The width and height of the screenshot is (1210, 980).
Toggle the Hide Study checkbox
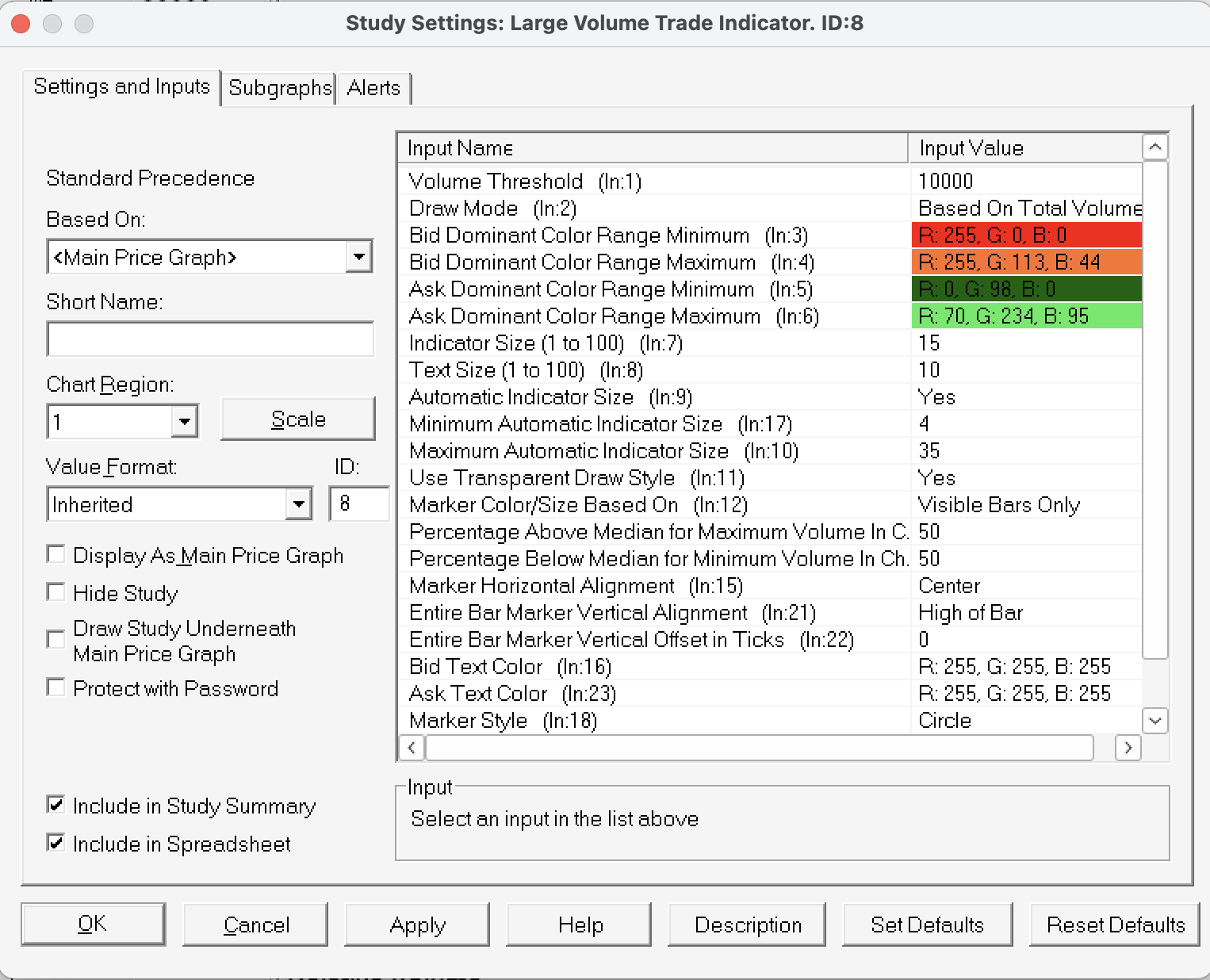(x=56, y=592)
